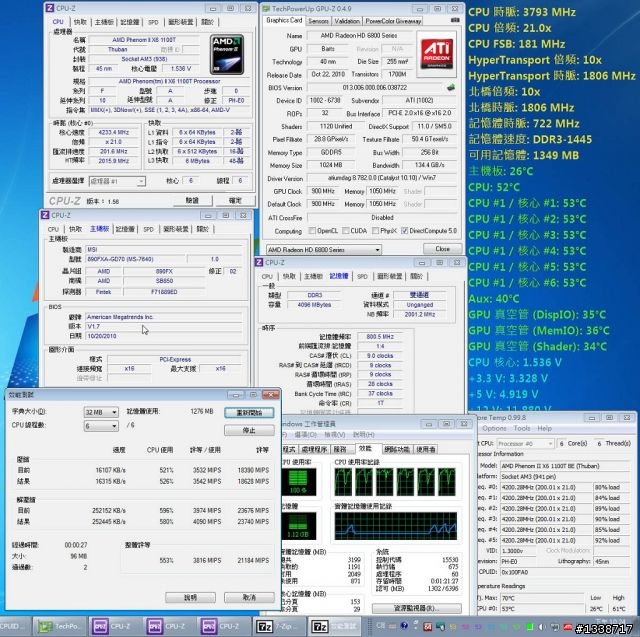The width and height of the screenshot is (640, 637).
Task: Click the physical memory usage history graph
Action: (x=396, y=526)
